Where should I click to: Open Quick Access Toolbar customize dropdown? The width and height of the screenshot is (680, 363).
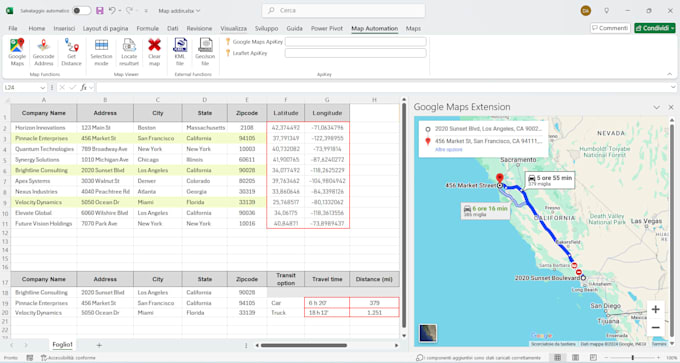point(146,10)
